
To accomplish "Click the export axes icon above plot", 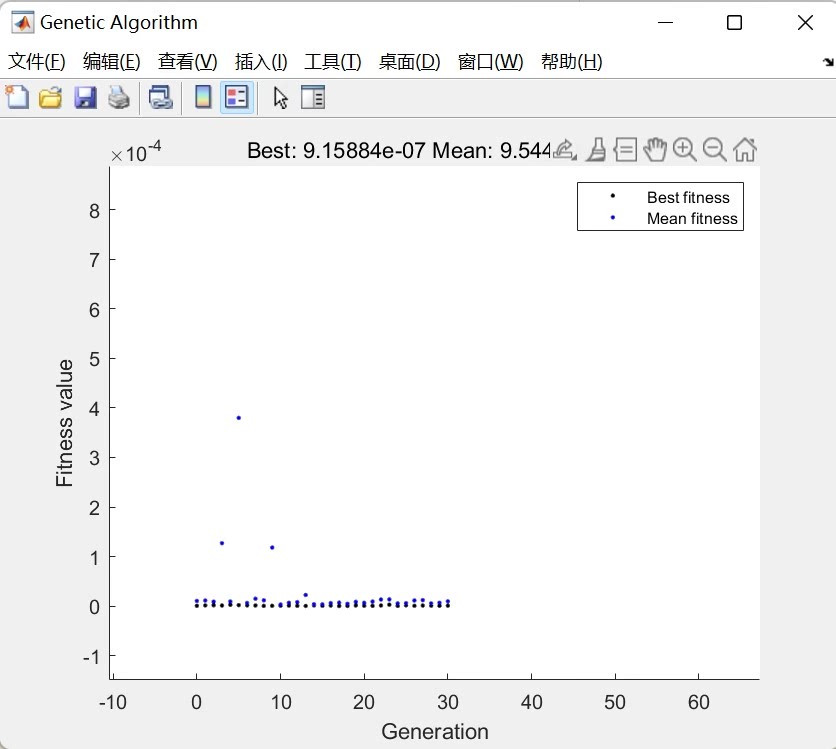I will pos(565,150).
